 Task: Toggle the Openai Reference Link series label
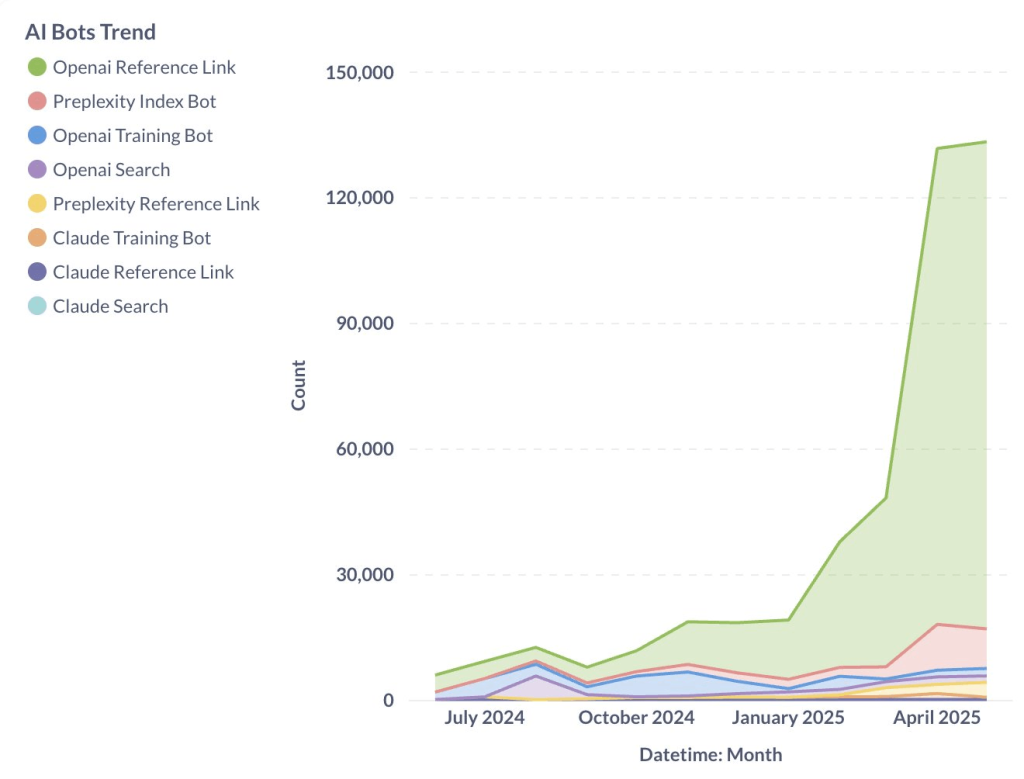tap(144, 68)
